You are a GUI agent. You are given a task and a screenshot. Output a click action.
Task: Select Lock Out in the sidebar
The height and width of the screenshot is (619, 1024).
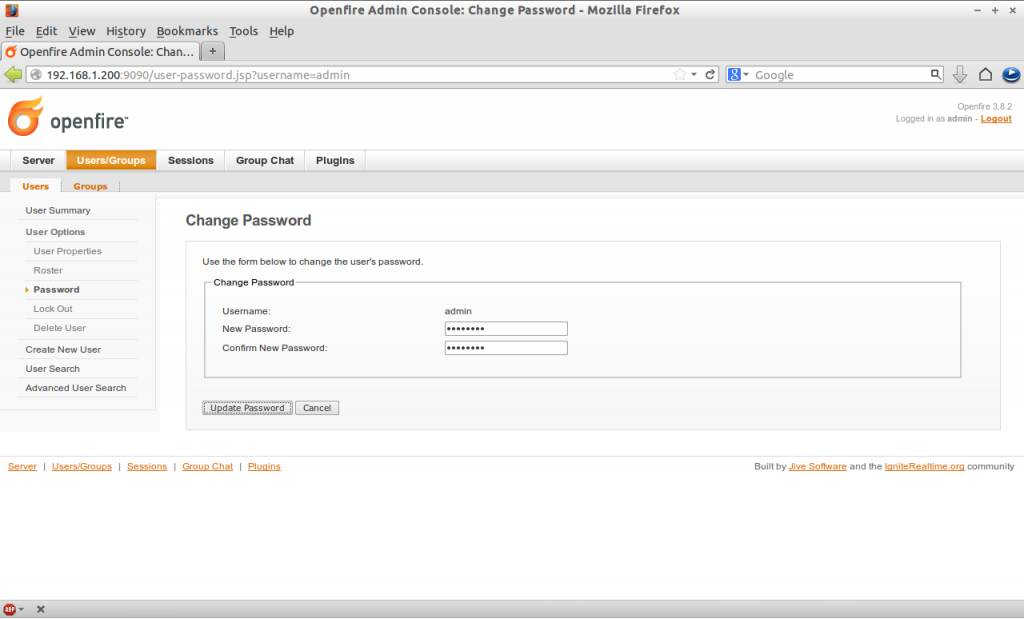pos(53,309)
